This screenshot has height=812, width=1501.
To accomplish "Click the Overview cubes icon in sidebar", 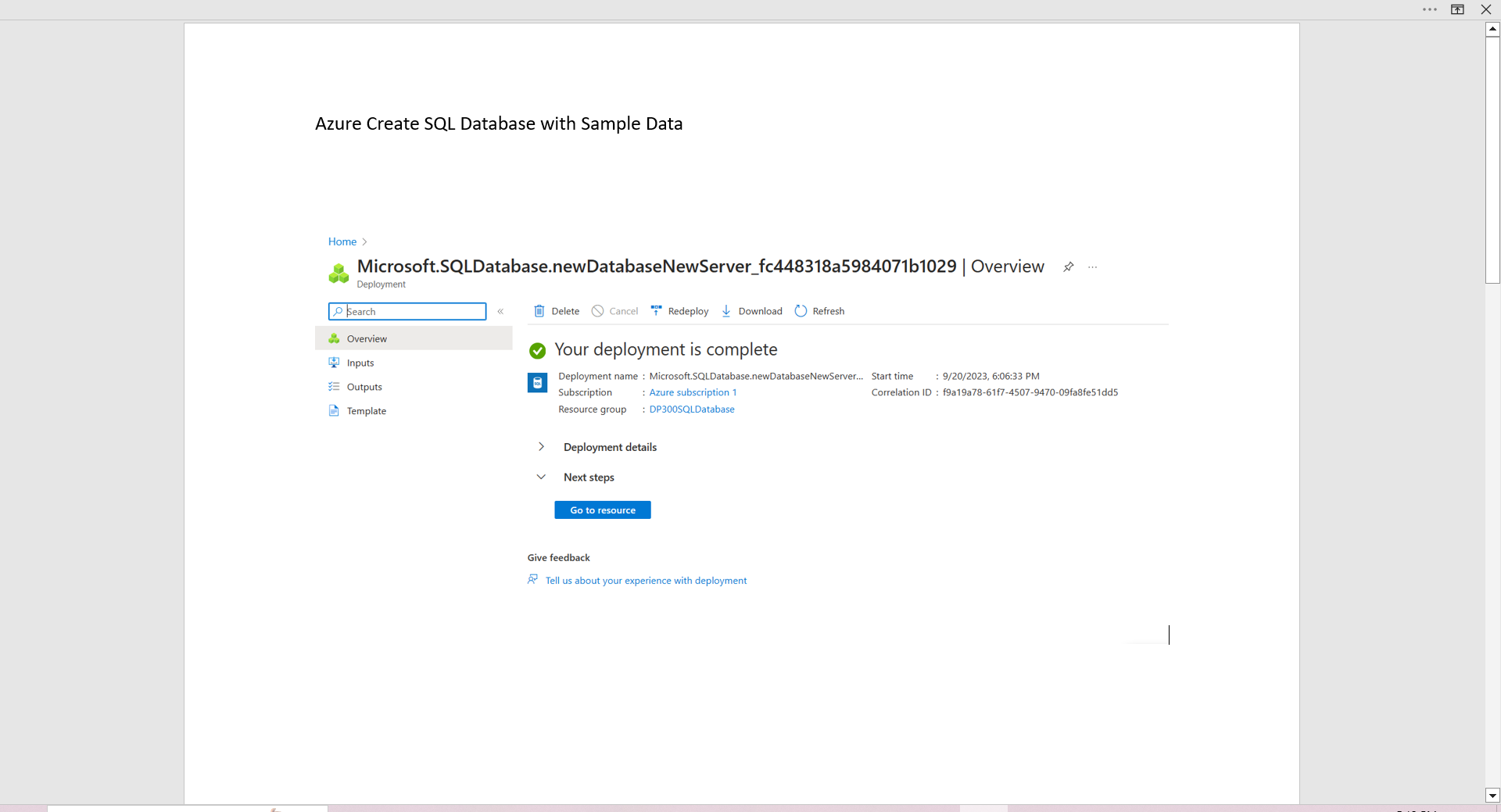I will (x=334, y=338).
